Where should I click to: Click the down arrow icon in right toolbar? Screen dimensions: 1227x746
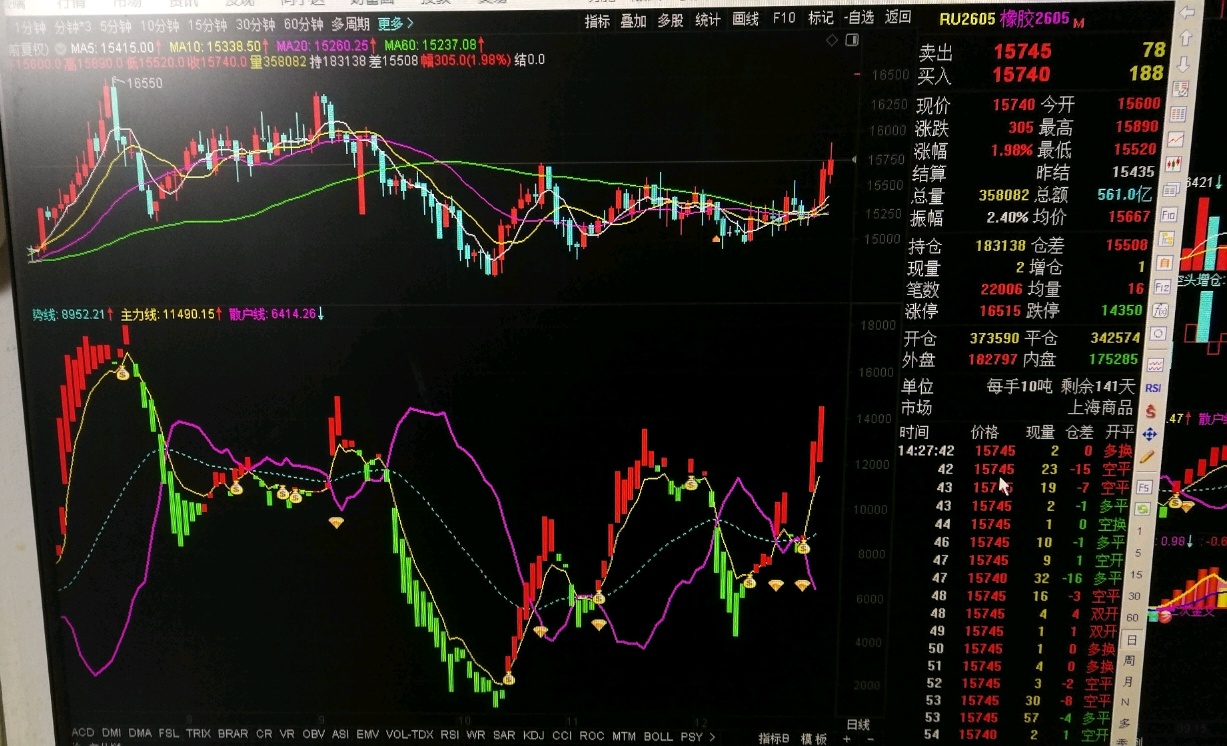[x=1185, y=63]
